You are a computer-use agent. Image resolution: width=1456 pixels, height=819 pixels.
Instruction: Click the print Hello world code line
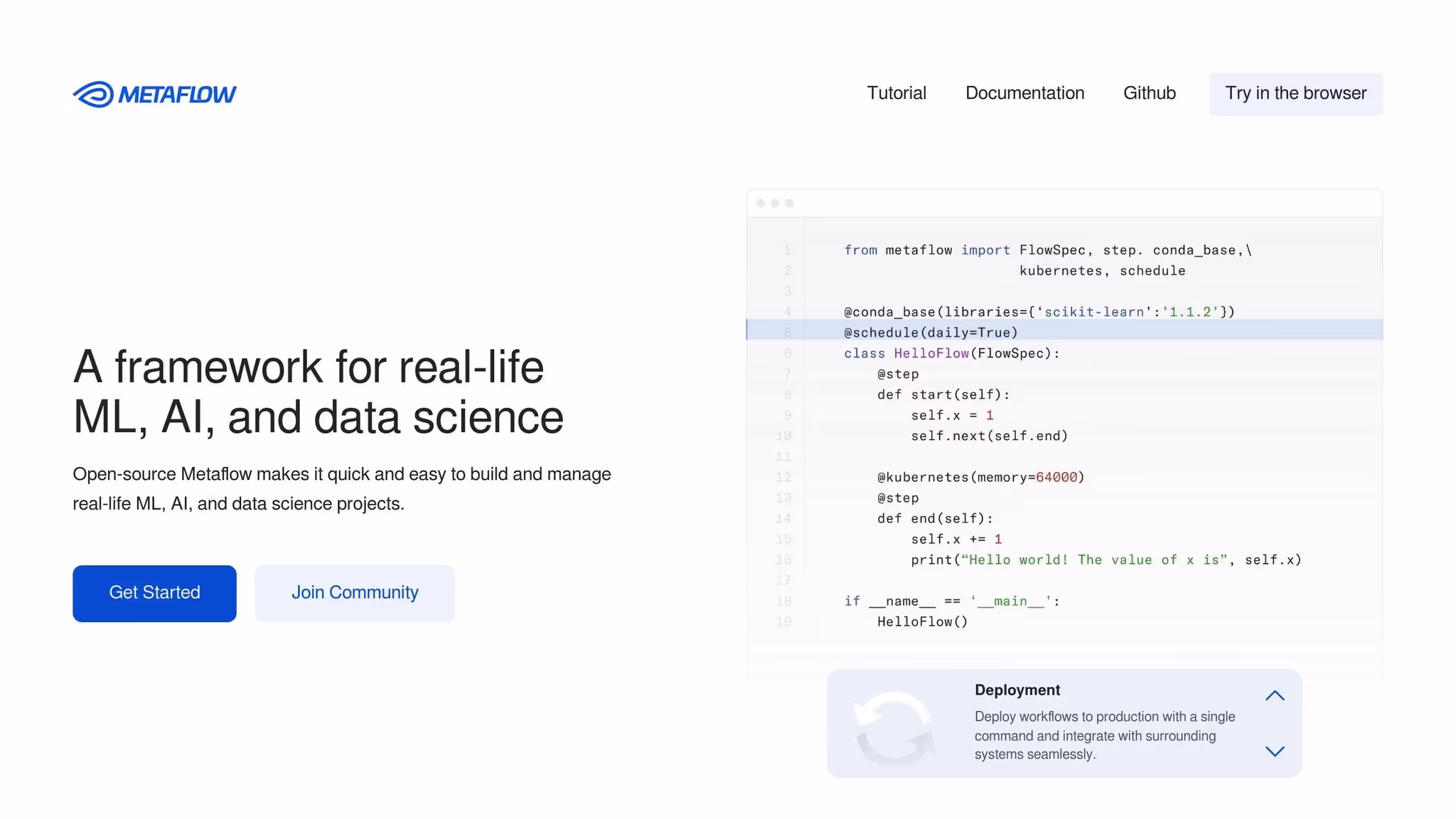1106,560
